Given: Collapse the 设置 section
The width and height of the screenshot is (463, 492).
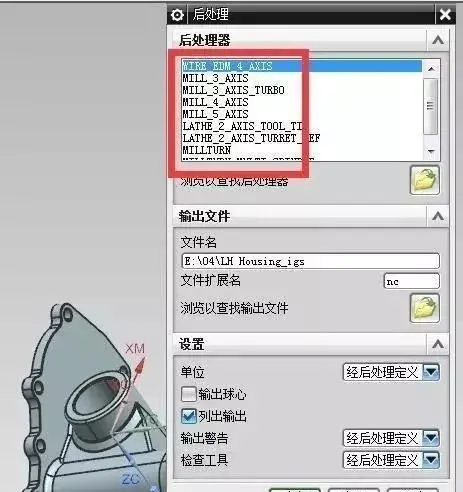Looking at the screenshot, I should click(x=438, y=344).
